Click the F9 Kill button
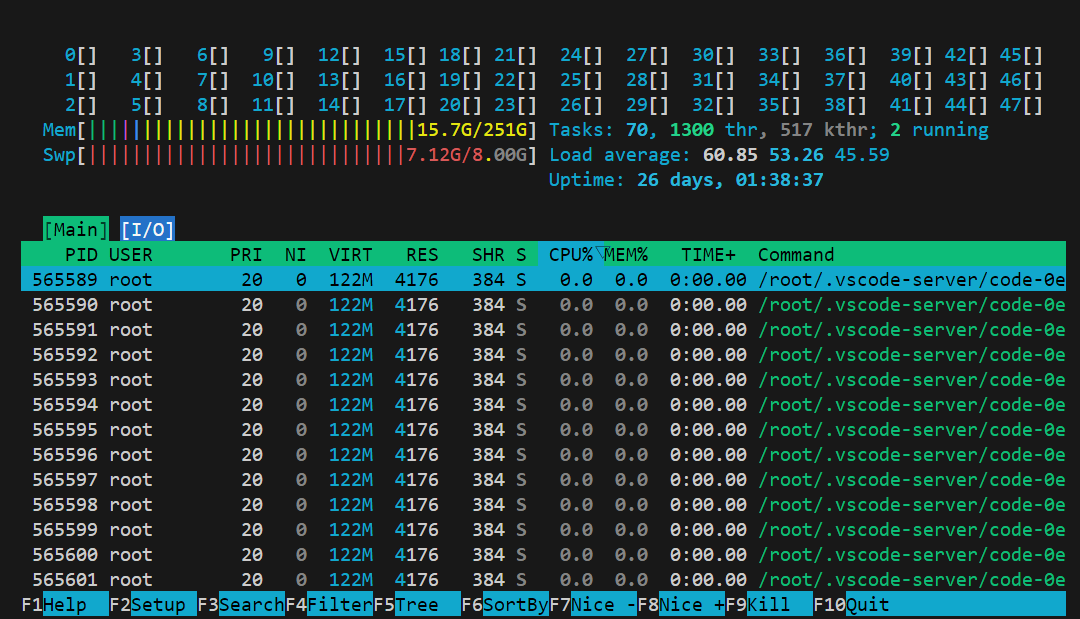The width and height of the screenshot is (1080, 619). pyautogui.click(x=769, y=605)
